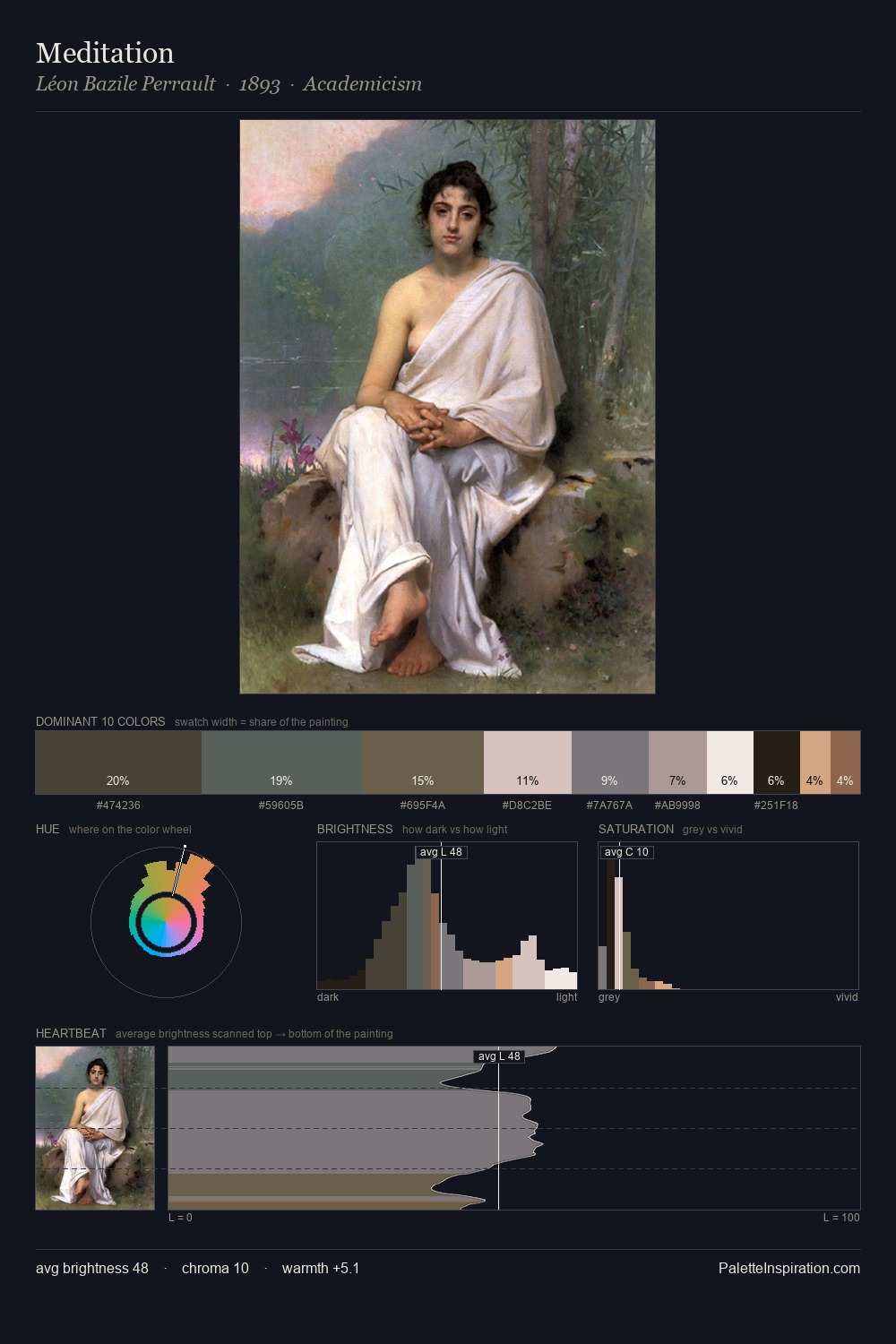Click the title "Meditation"
896x1344 pixels.
pyautogui.click(x=105, y=53)
